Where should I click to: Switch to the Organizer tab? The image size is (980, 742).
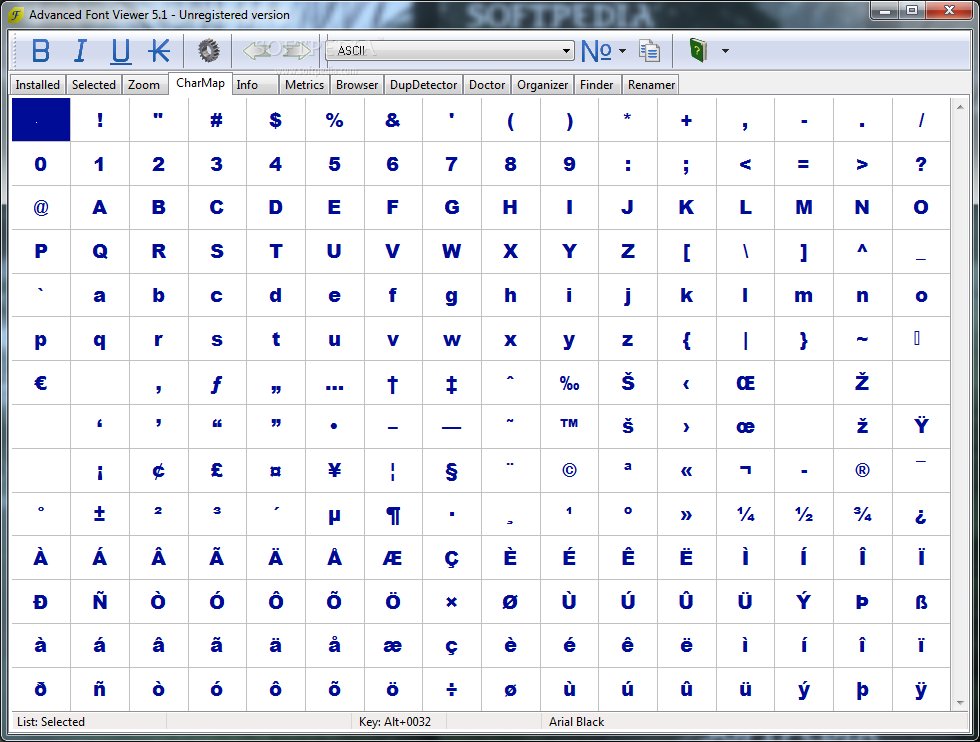pyautogui.click(x=542, y=84)
